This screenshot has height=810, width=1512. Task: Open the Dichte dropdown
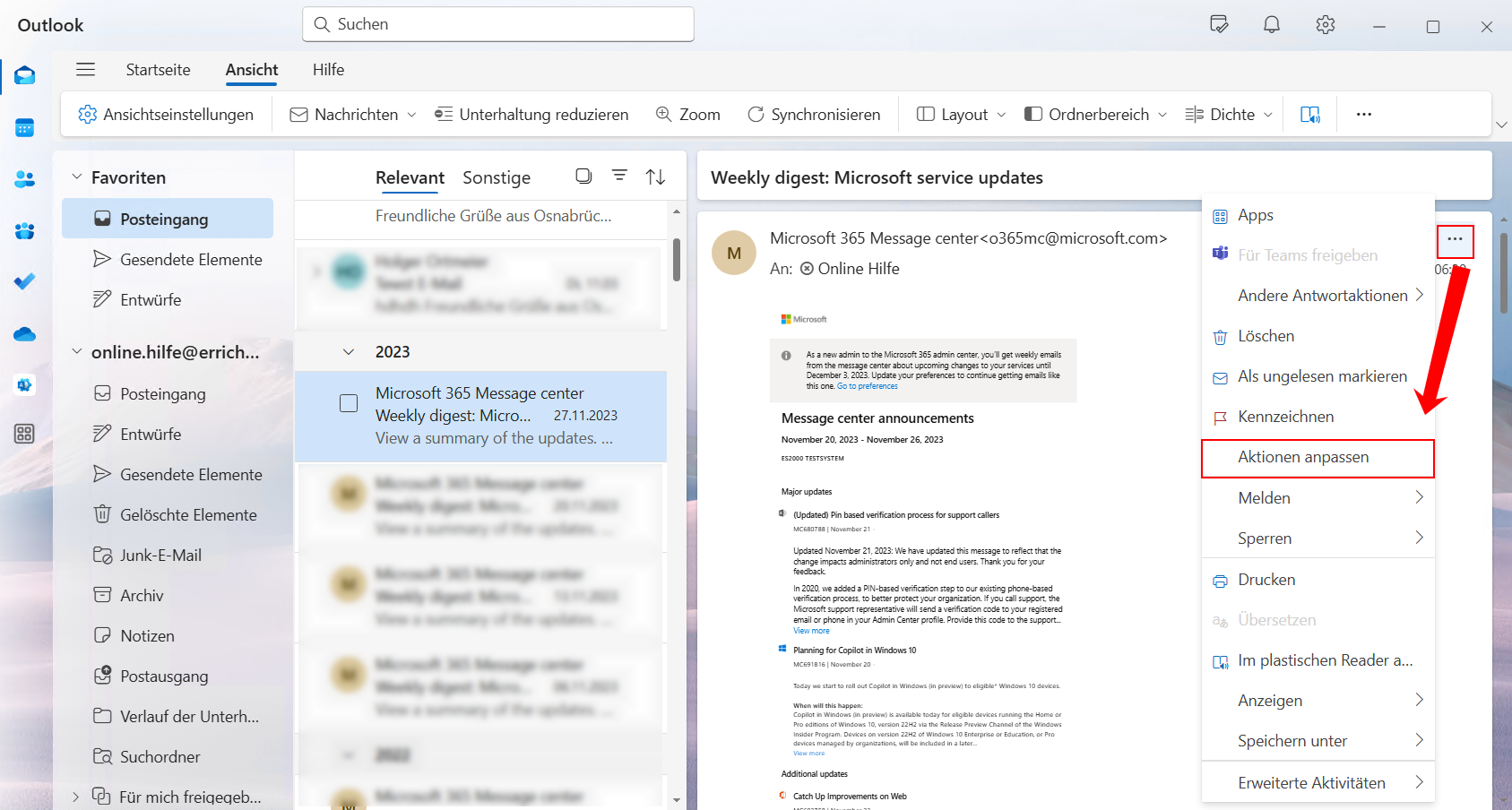click(x=1229, y=114)
